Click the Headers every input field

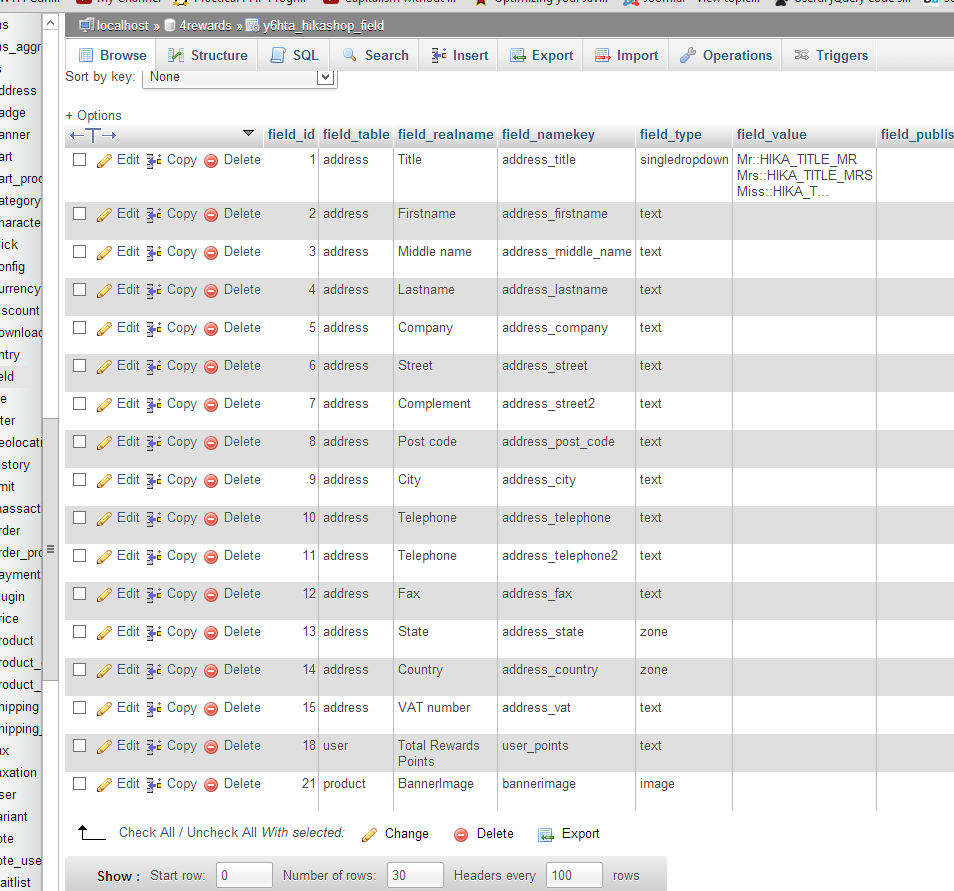[574, 875]
